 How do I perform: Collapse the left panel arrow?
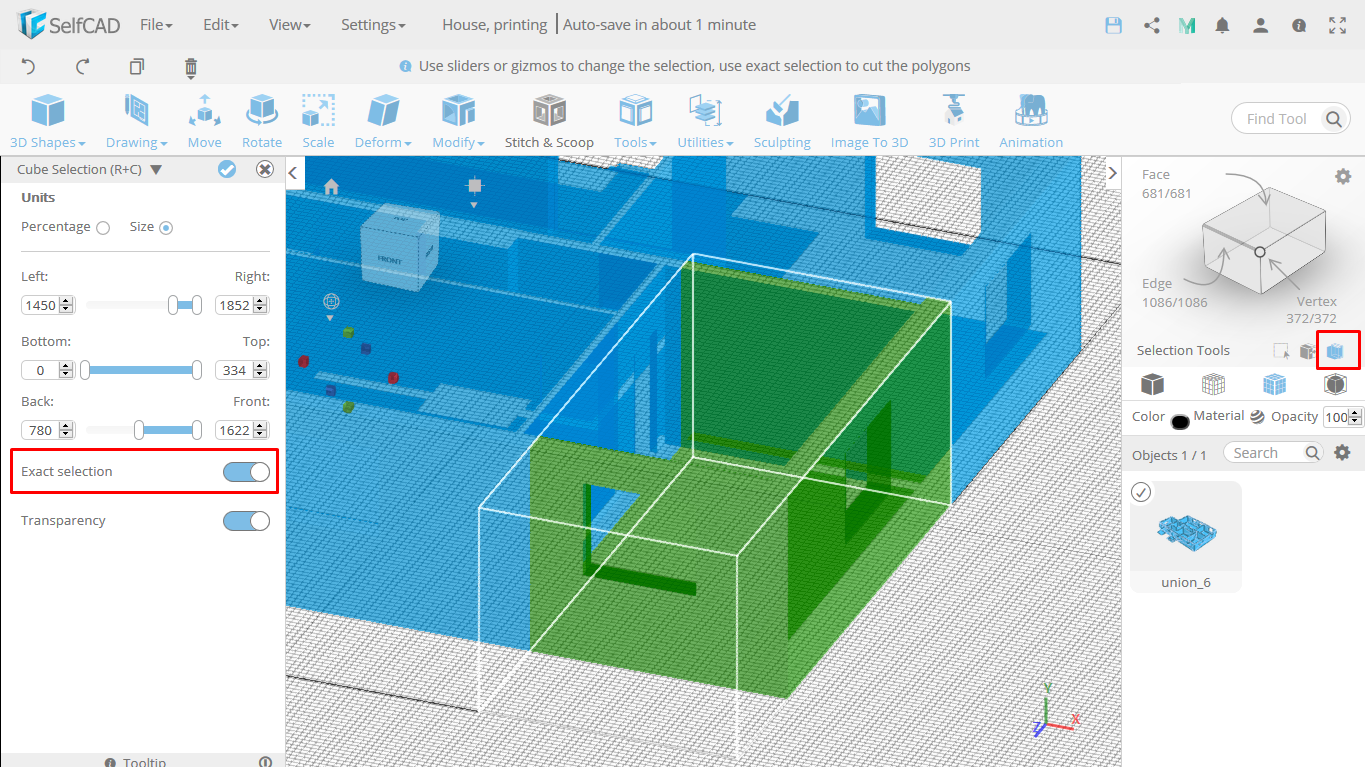(x=294, y=173)
